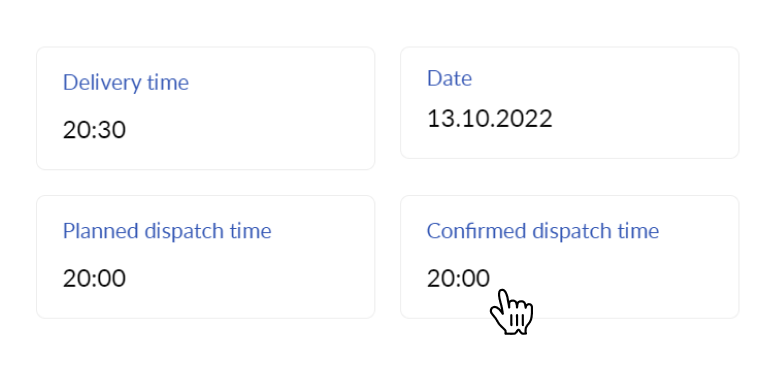Open the Planned dispatch time card
This screenshot has height=368, width=774.
(x=205, y=257)
